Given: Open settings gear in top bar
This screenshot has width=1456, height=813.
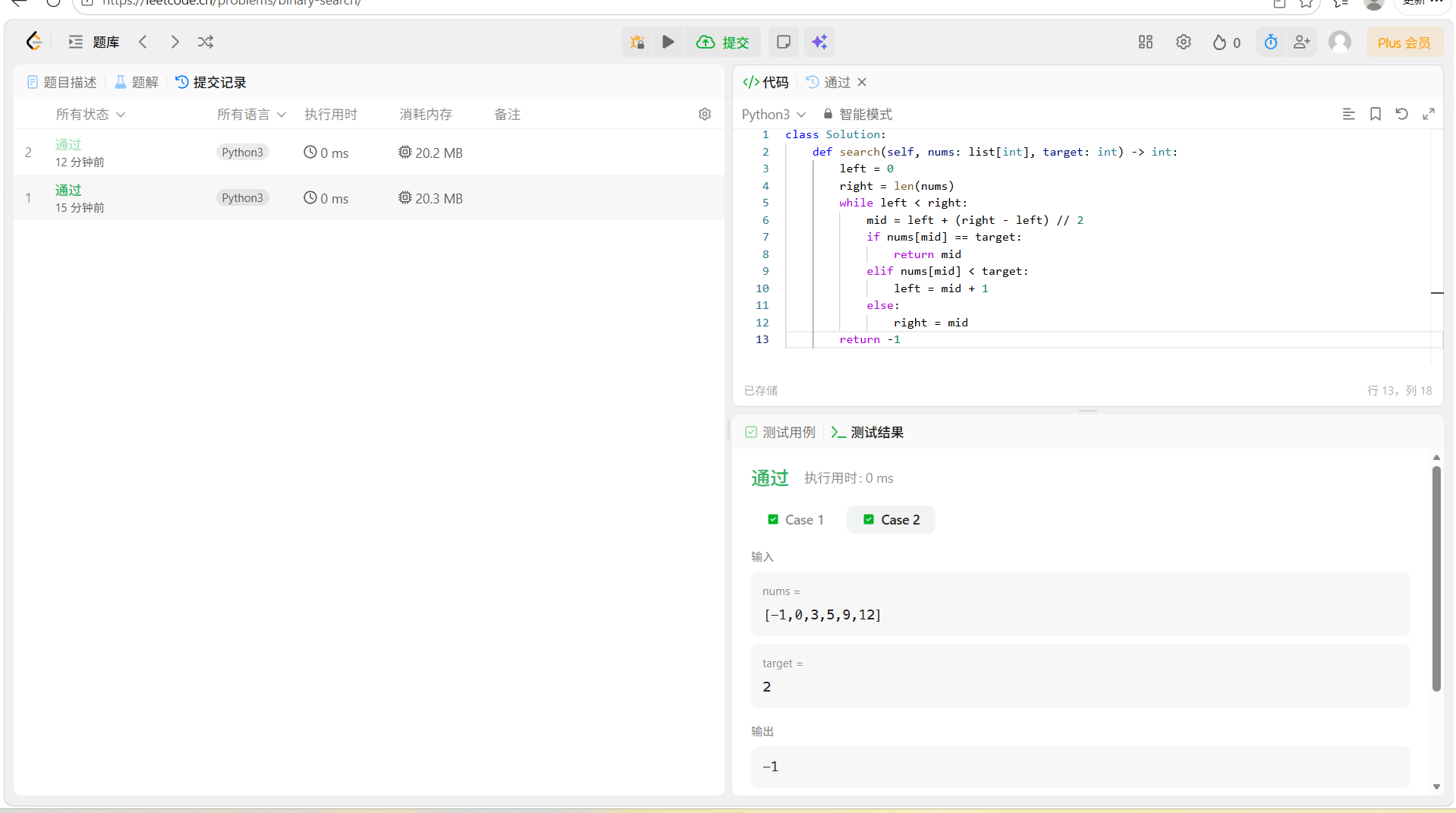Looking at the screenshot, I should click(1184, 42).
